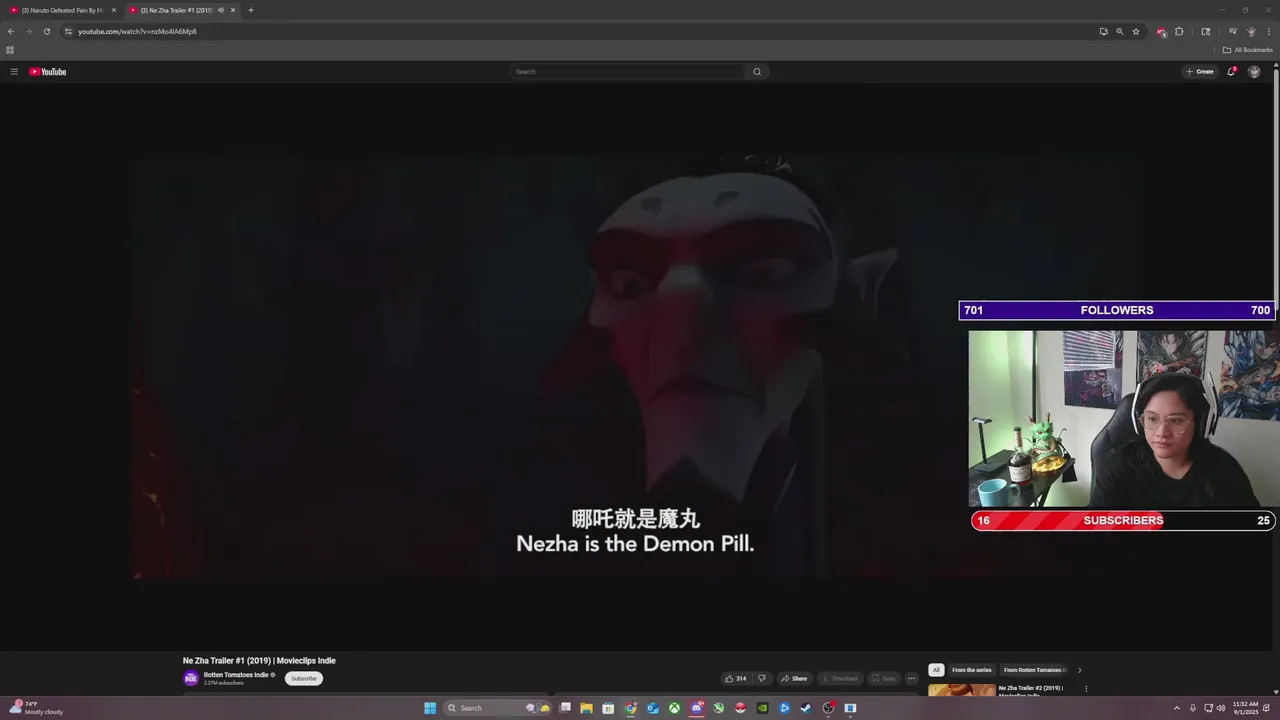
Task: Open Outlook from the taskbar
Action: click(653, 708)
